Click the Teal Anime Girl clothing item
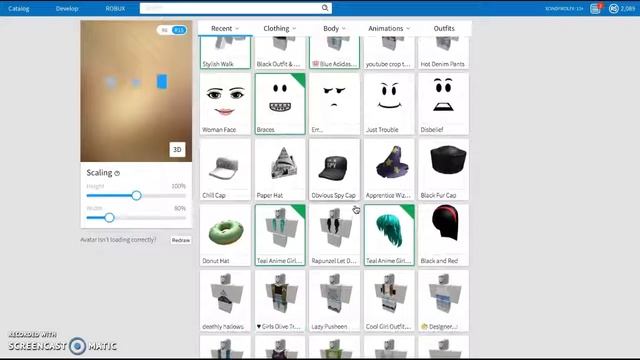The height and width of the screenshot is (360, 640). point(280,236)
